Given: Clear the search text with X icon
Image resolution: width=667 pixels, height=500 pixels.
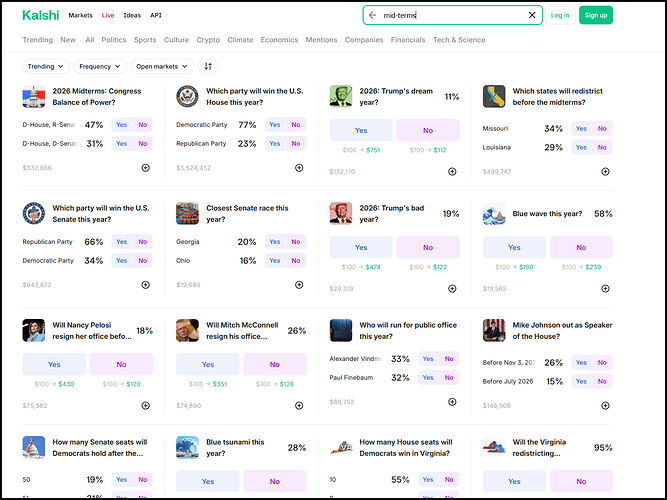Looking at the screenshot, I should (532, 16).
